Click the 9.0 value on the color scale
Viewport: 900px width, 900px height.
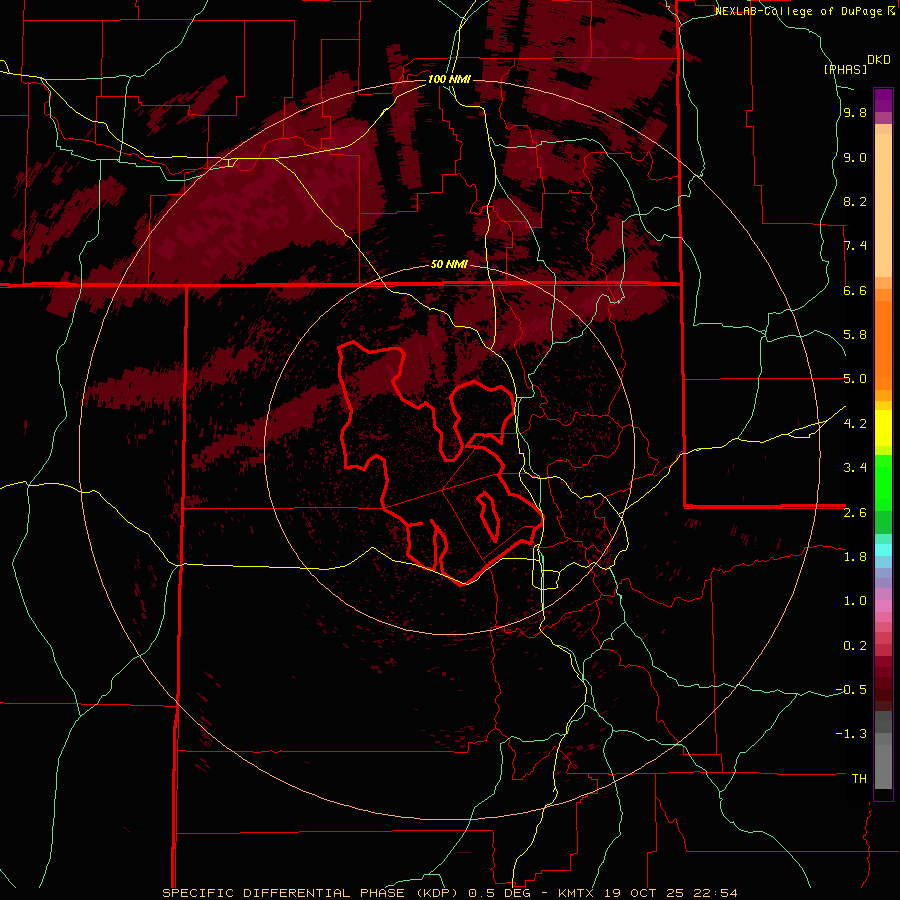(x=855, y=158)
